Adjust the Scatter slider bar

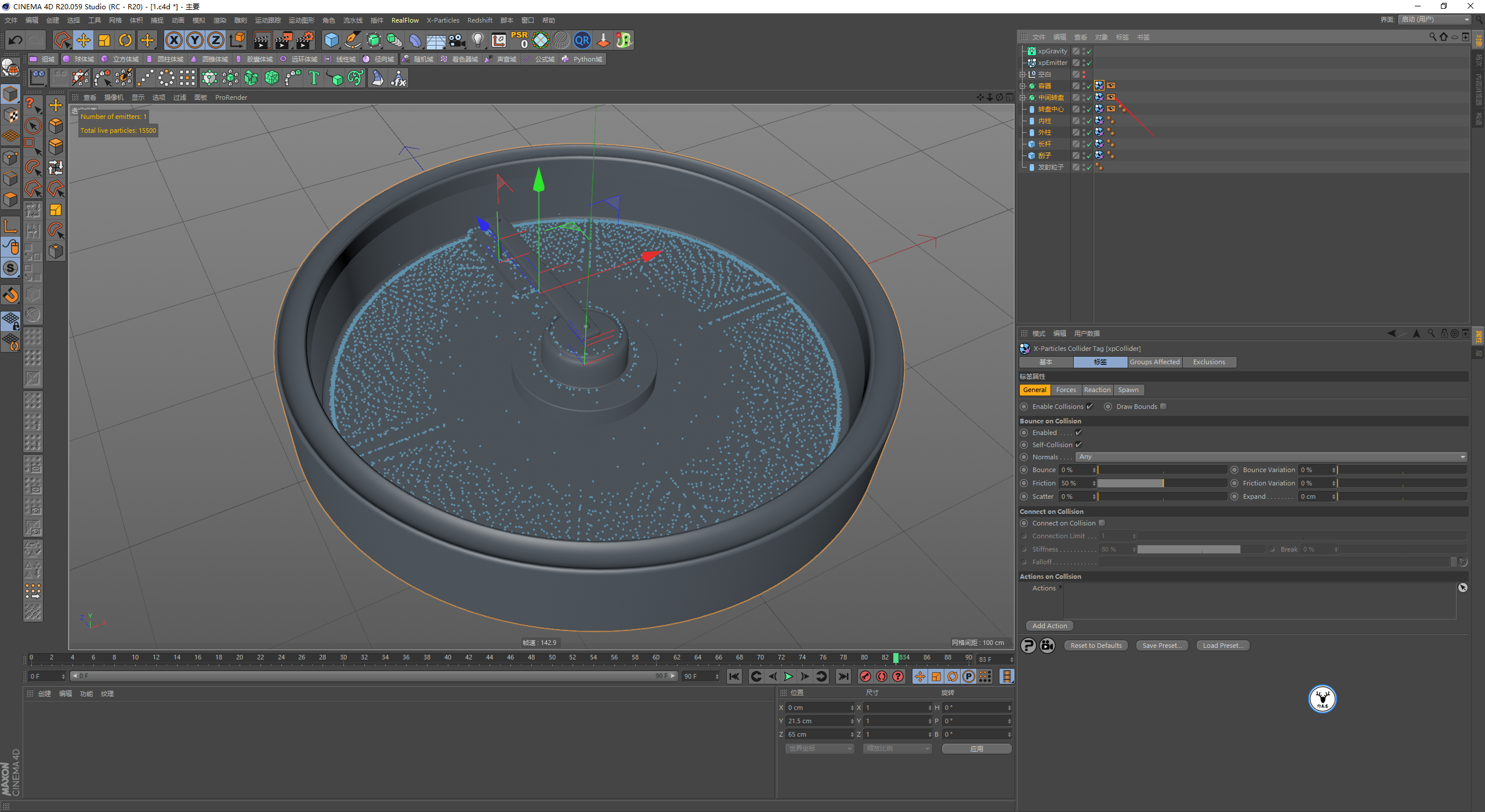(x=1162, y=496)
